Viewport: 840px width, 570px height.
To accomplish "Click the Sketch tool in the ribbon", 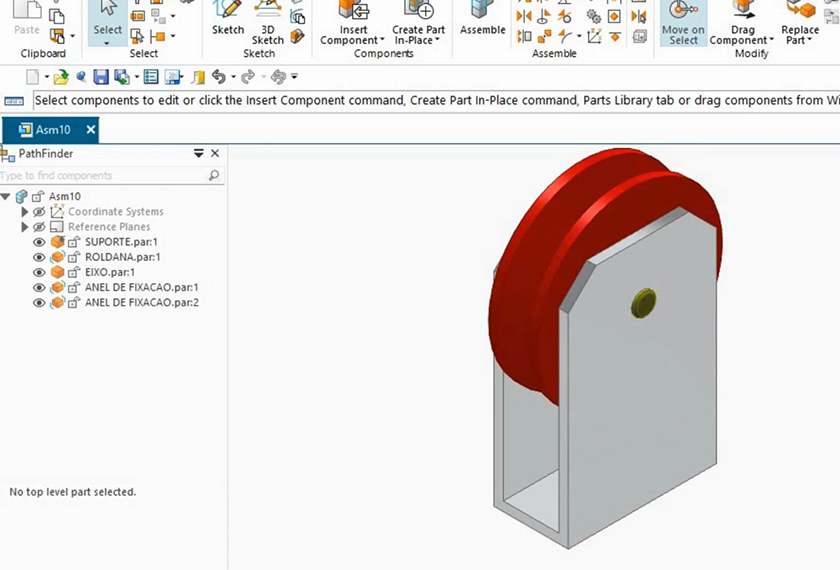I will coord(228,18).
